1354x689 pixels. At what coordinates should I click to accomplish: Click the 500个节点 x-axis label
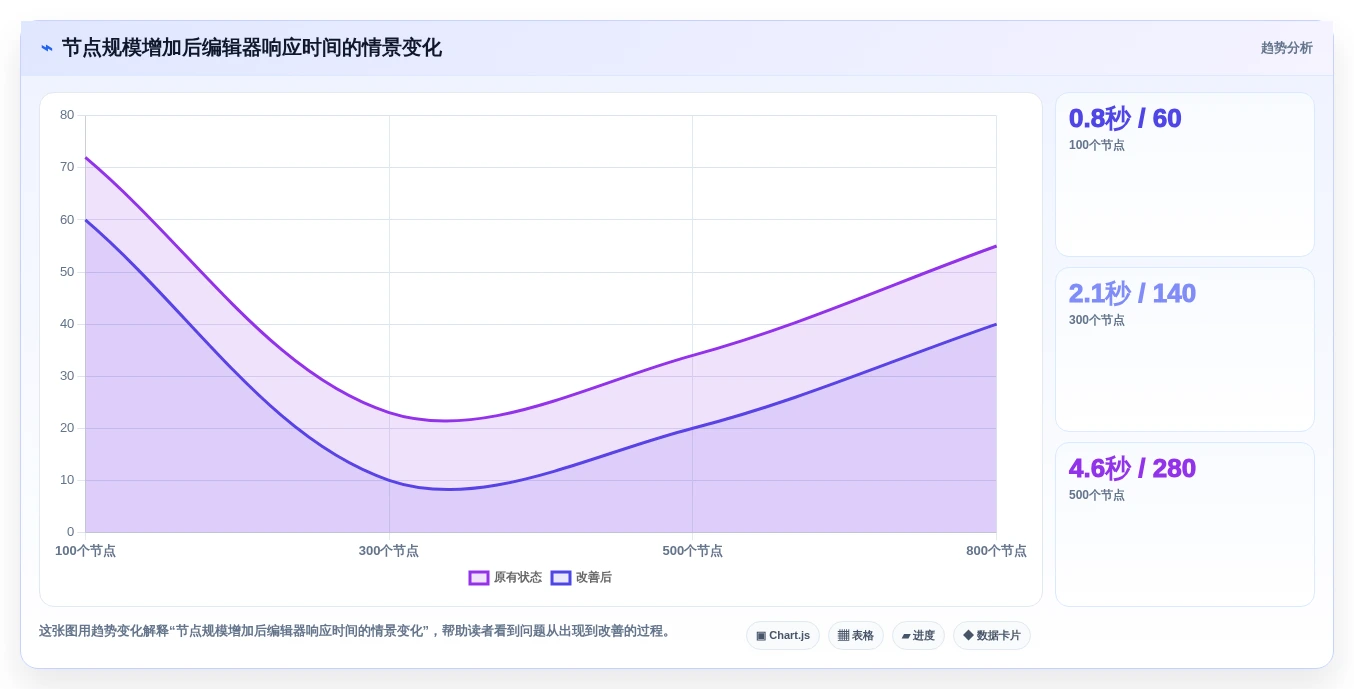[692, 551]
